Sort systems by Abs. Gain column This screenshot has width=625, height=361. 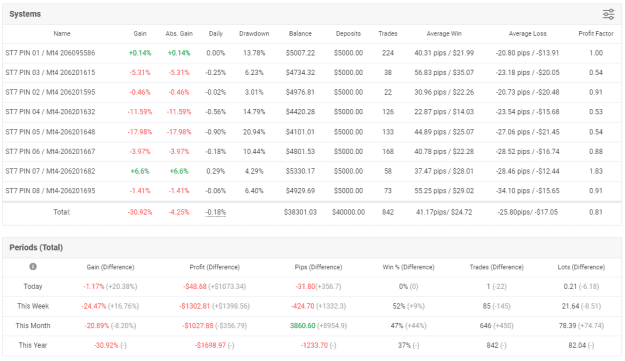(x=179, y=34)
